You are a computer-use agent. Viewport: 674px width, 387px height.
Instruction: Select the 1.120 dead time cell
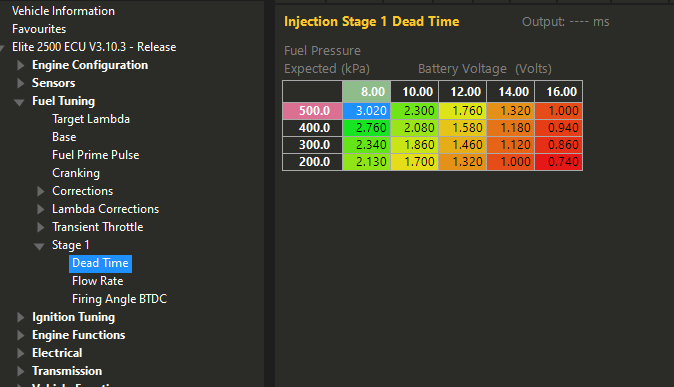click(x=511, y=145)
